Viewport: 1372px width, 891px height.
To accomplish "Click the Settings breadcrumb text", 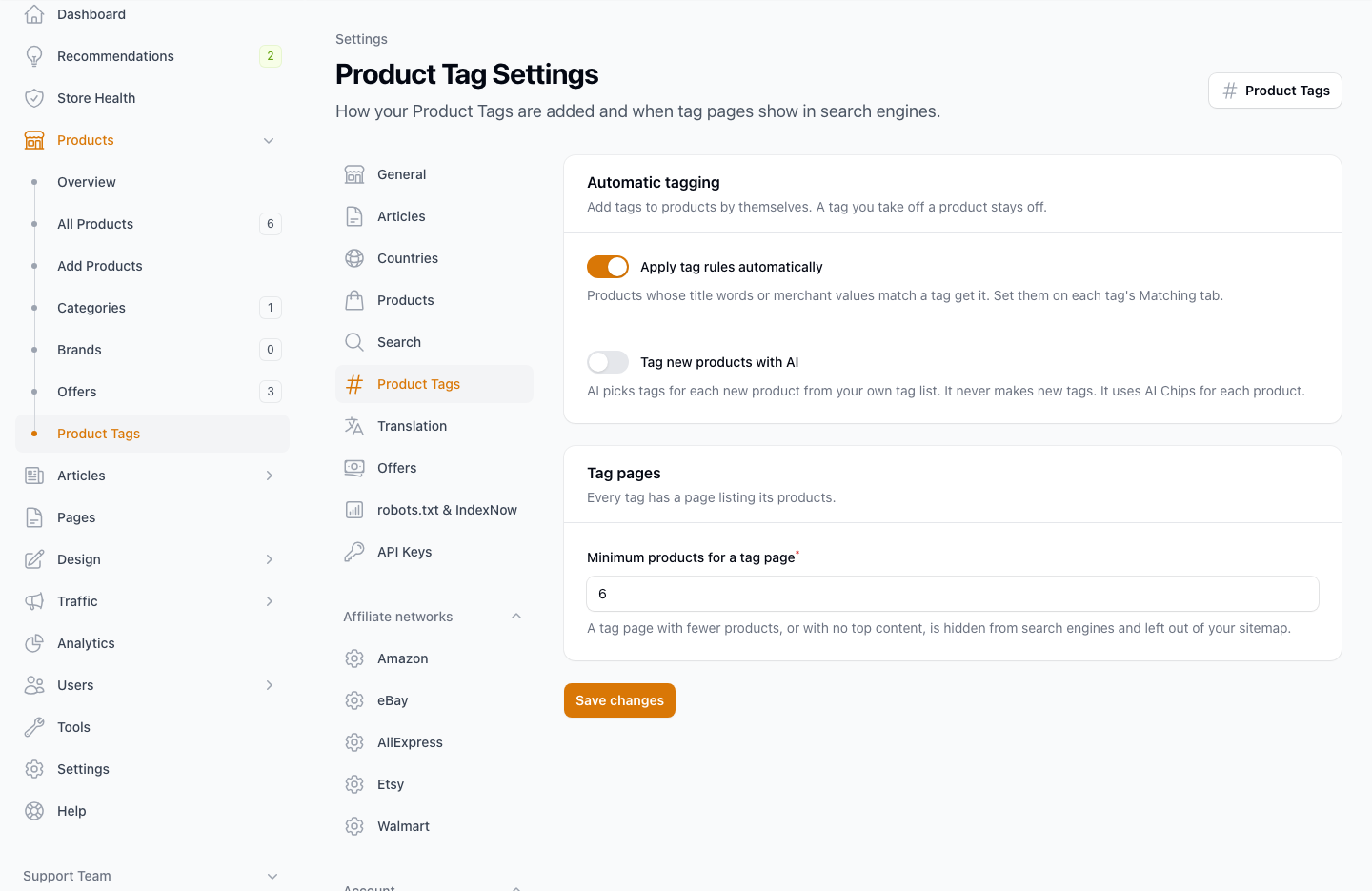I will coord(361,39).
